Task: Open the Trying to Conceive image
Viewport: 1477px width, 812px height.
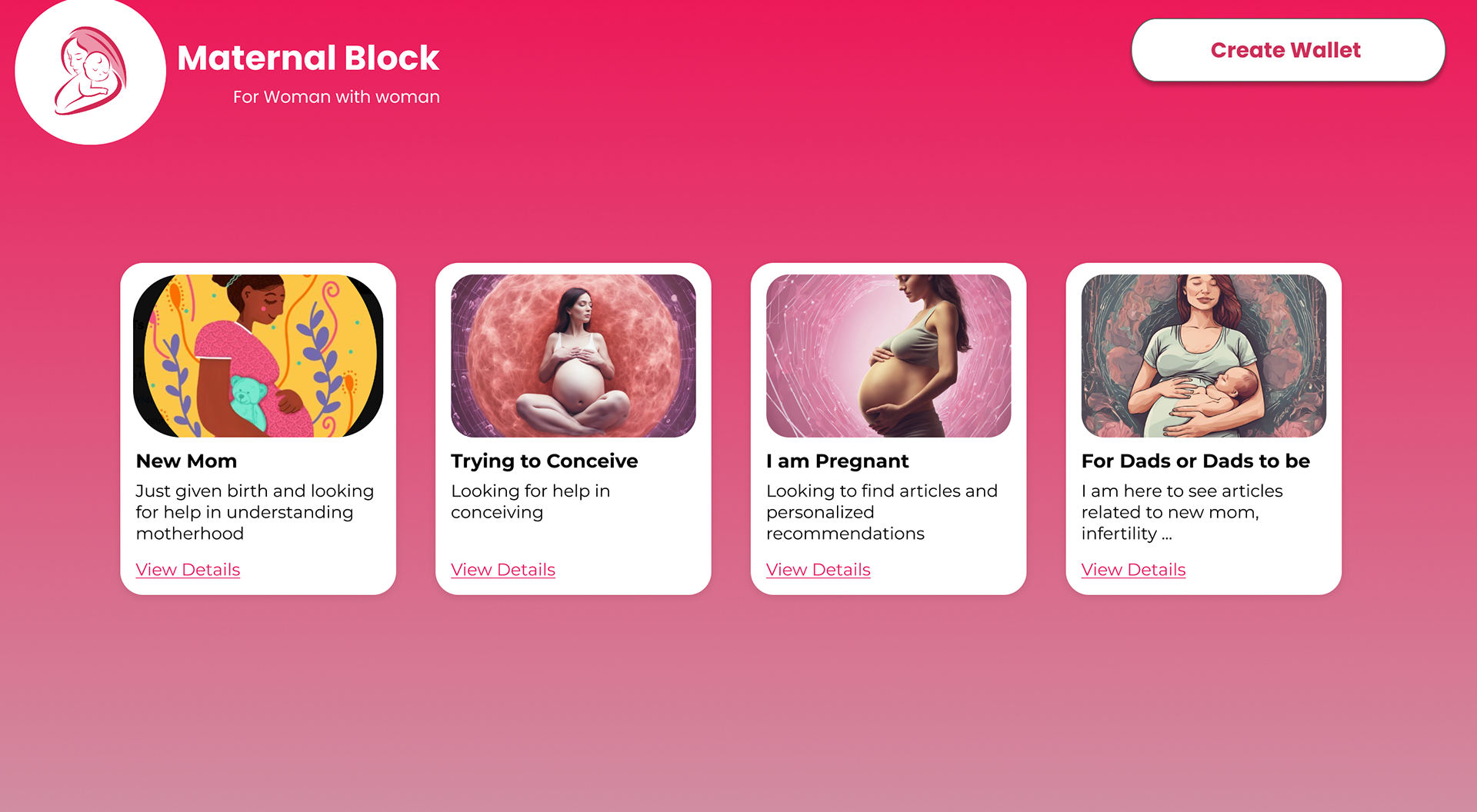Action: click(573, 356)
